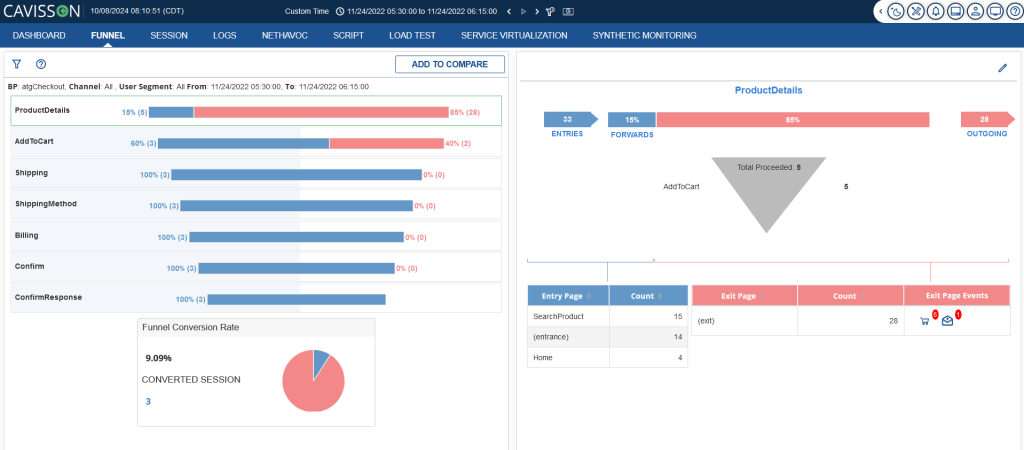Sort the entry Count column
The width and height of the screenshot is (1024, 450).
(x=647, y=295)
